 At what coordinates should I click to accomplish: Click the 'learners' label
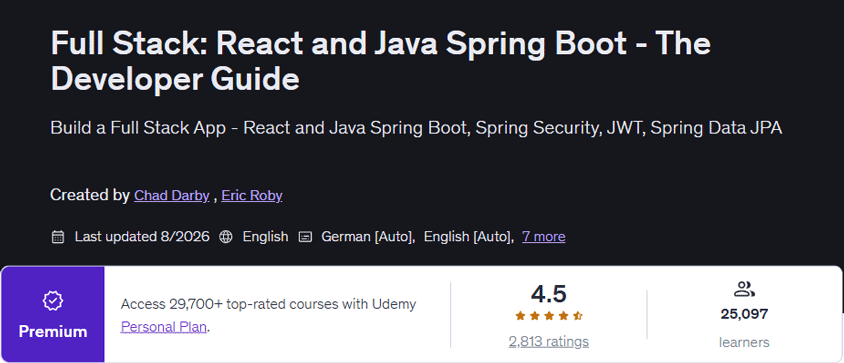coord(744,342)
